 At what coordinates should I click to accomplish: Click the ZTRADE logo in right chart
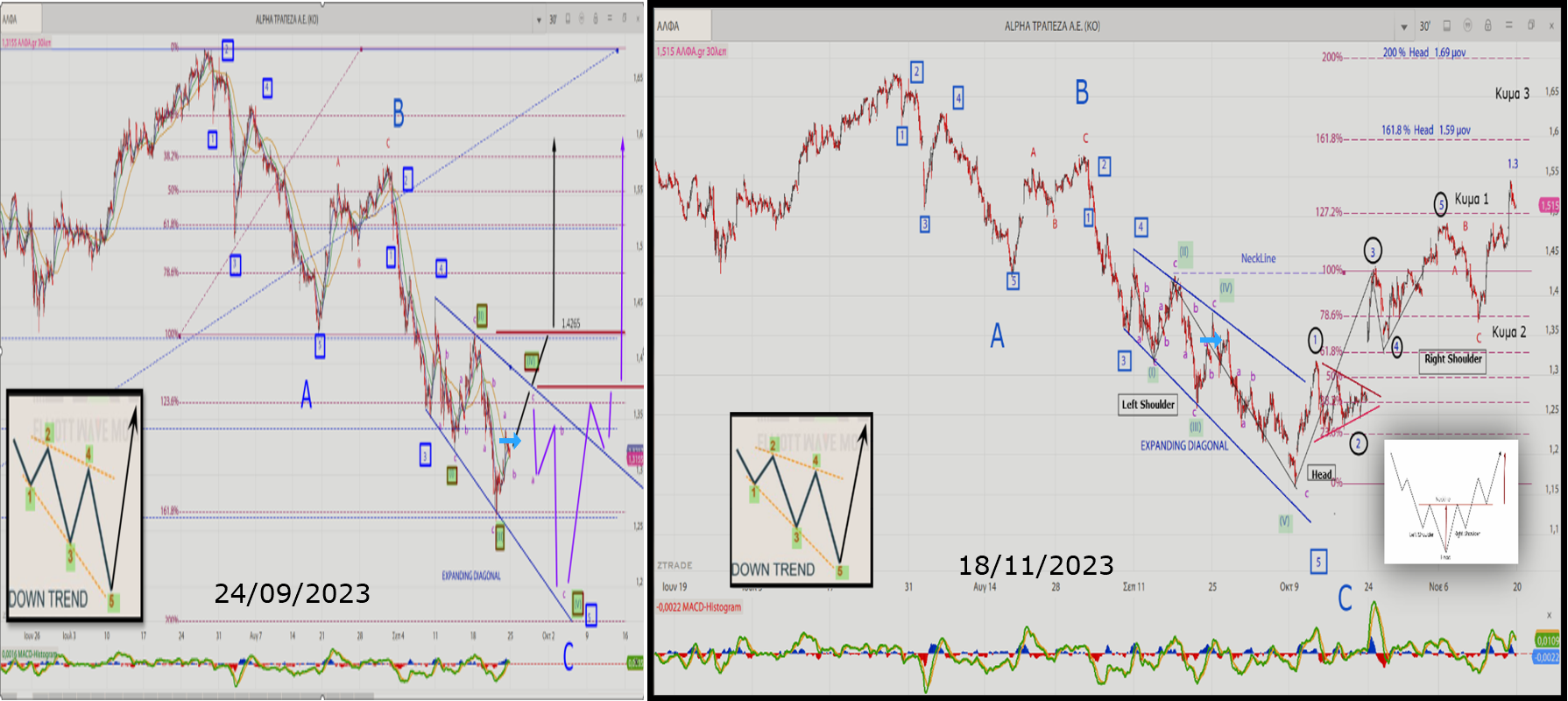675,565
